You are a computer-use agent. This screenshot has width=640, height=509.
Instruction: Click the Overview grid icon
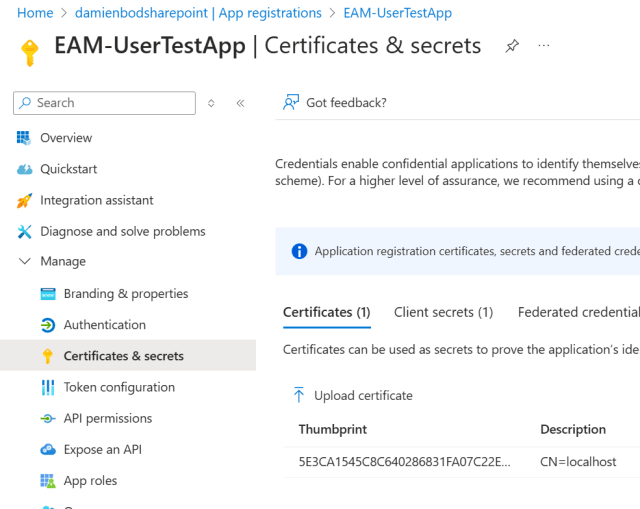(24, 138)
